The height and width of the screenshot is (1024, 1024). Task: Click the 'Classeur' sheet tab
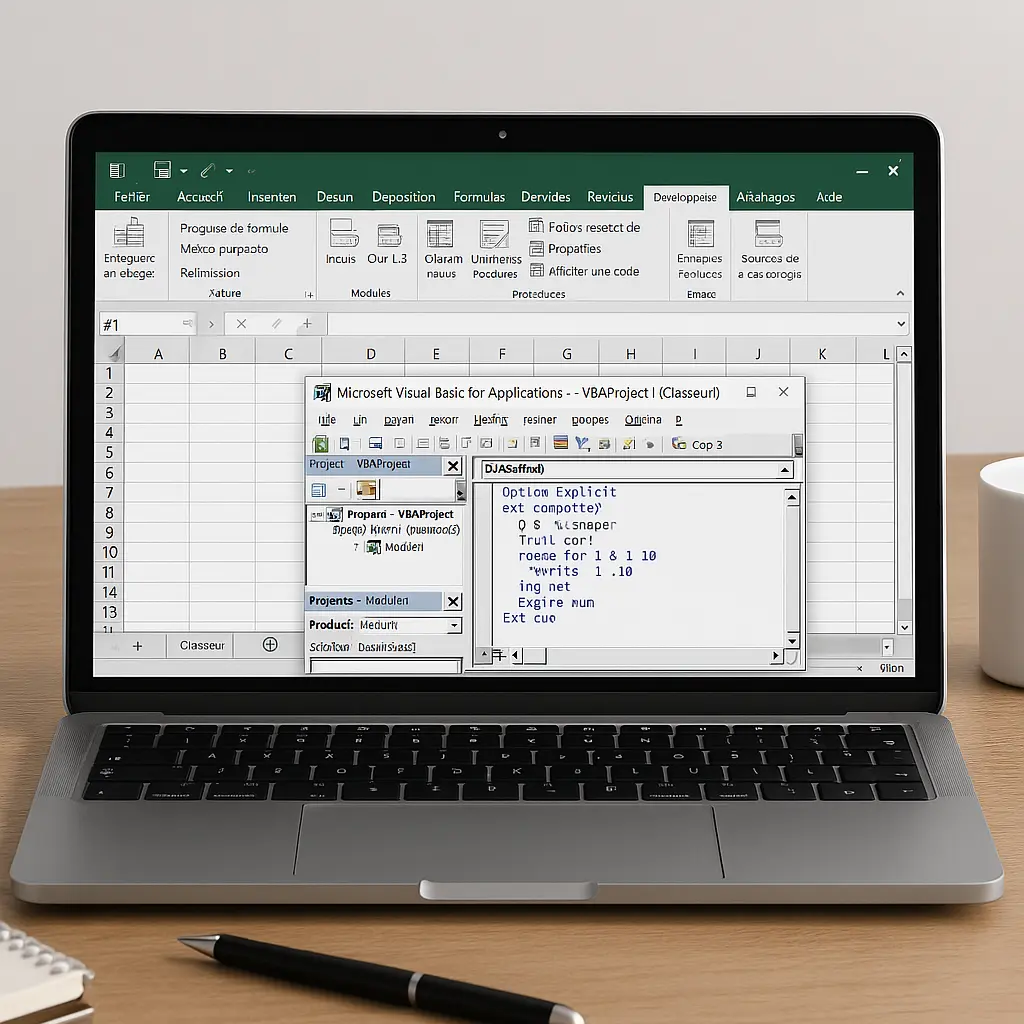(202, 645)
